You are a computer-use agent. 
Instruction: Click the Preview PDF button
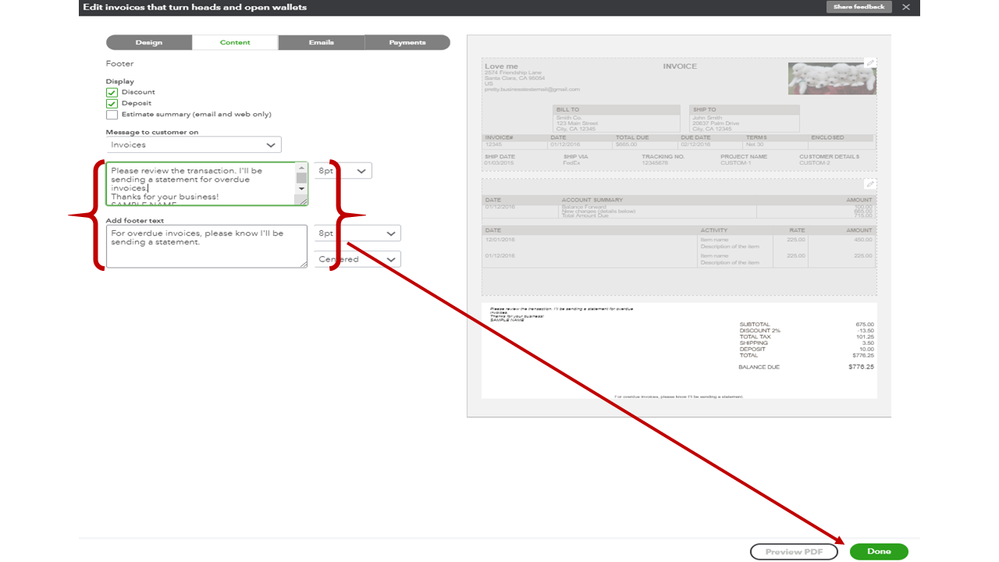coord(794,551)
